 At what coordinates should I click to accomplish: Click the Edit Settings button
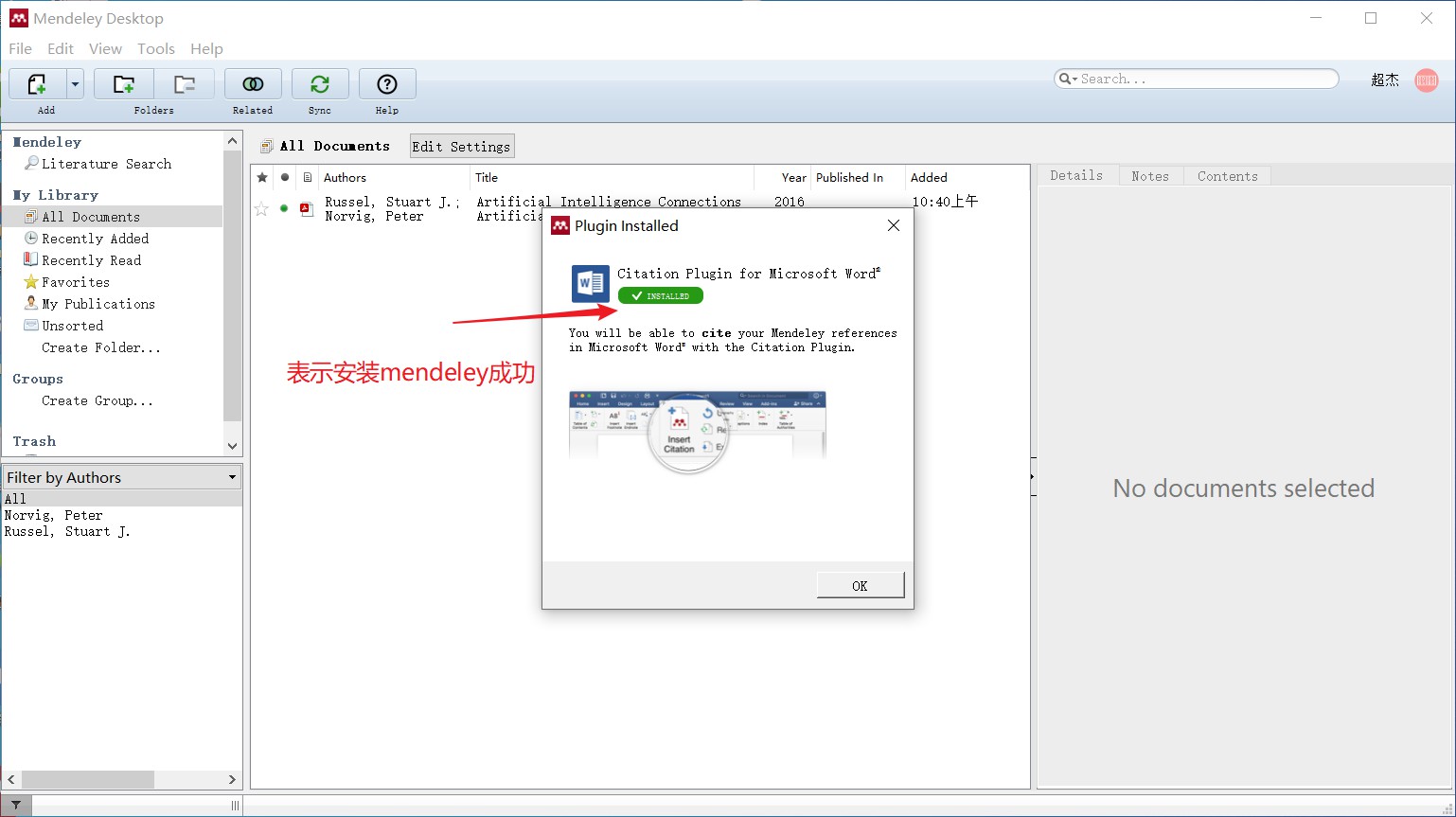pyautogui.click(x=462, y=146)
